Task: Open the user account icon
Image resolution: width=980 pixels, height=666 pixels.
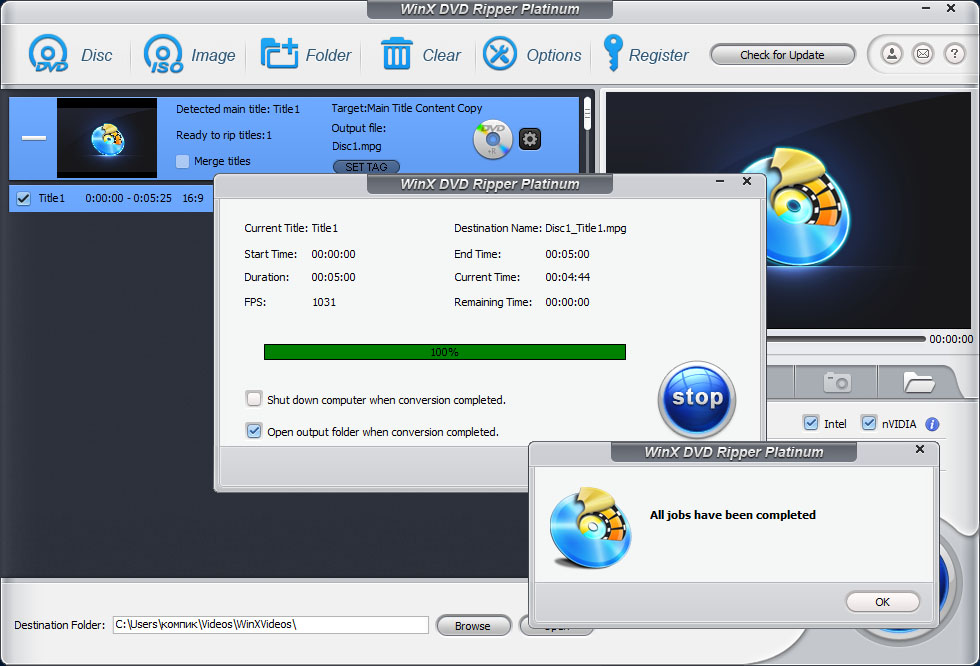Action: [892, 54]
